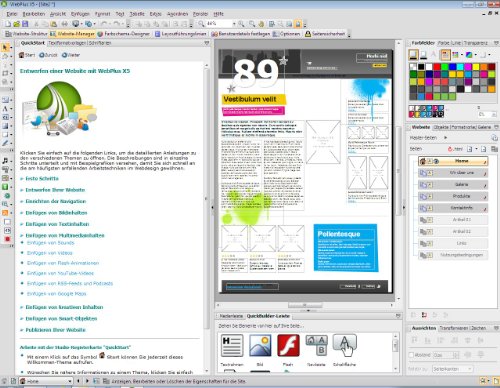Choose the Bild icon in QuickBuilder-Leiste
Image resolution: width=500 pixels, height=388 pixels.
(260, 346)
